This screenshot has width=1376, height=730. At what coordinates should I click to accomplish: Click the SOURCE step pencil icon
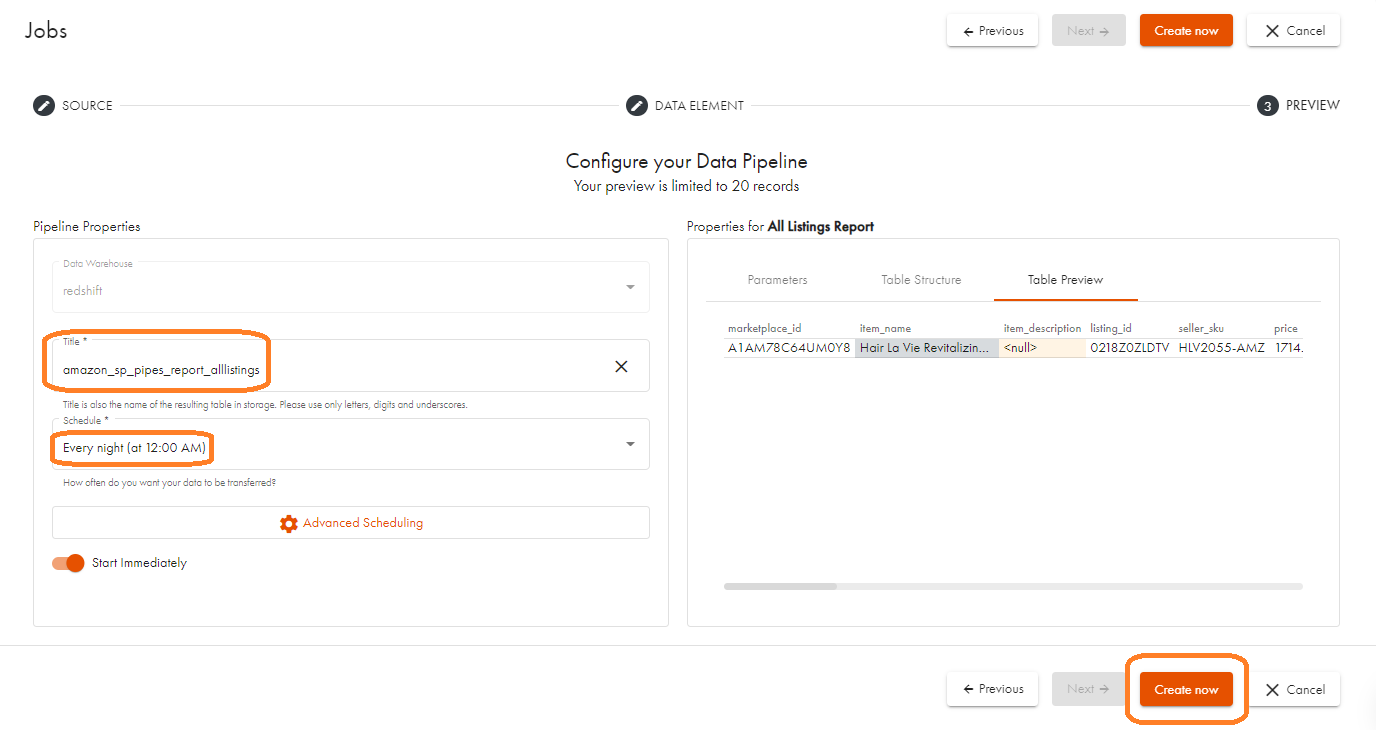[44, 105]
